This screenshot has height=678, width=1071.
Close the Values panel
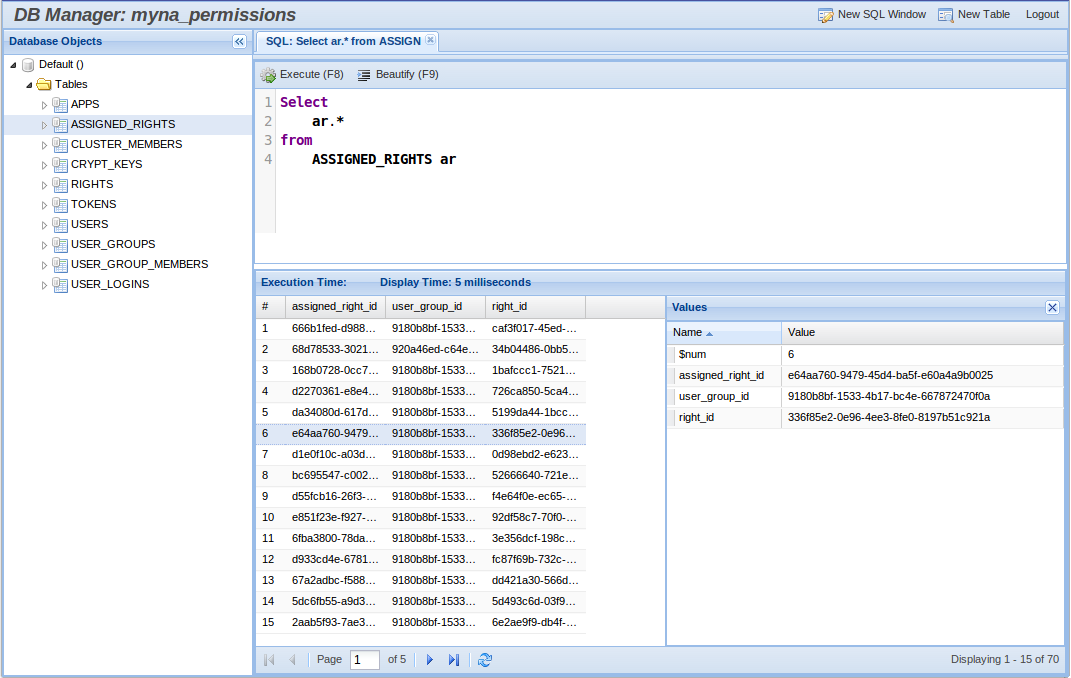pos(1052,307)
